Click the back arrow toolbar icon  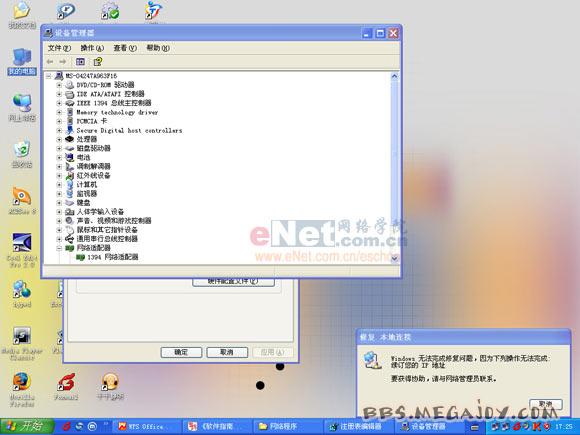[x=50, y=62]
